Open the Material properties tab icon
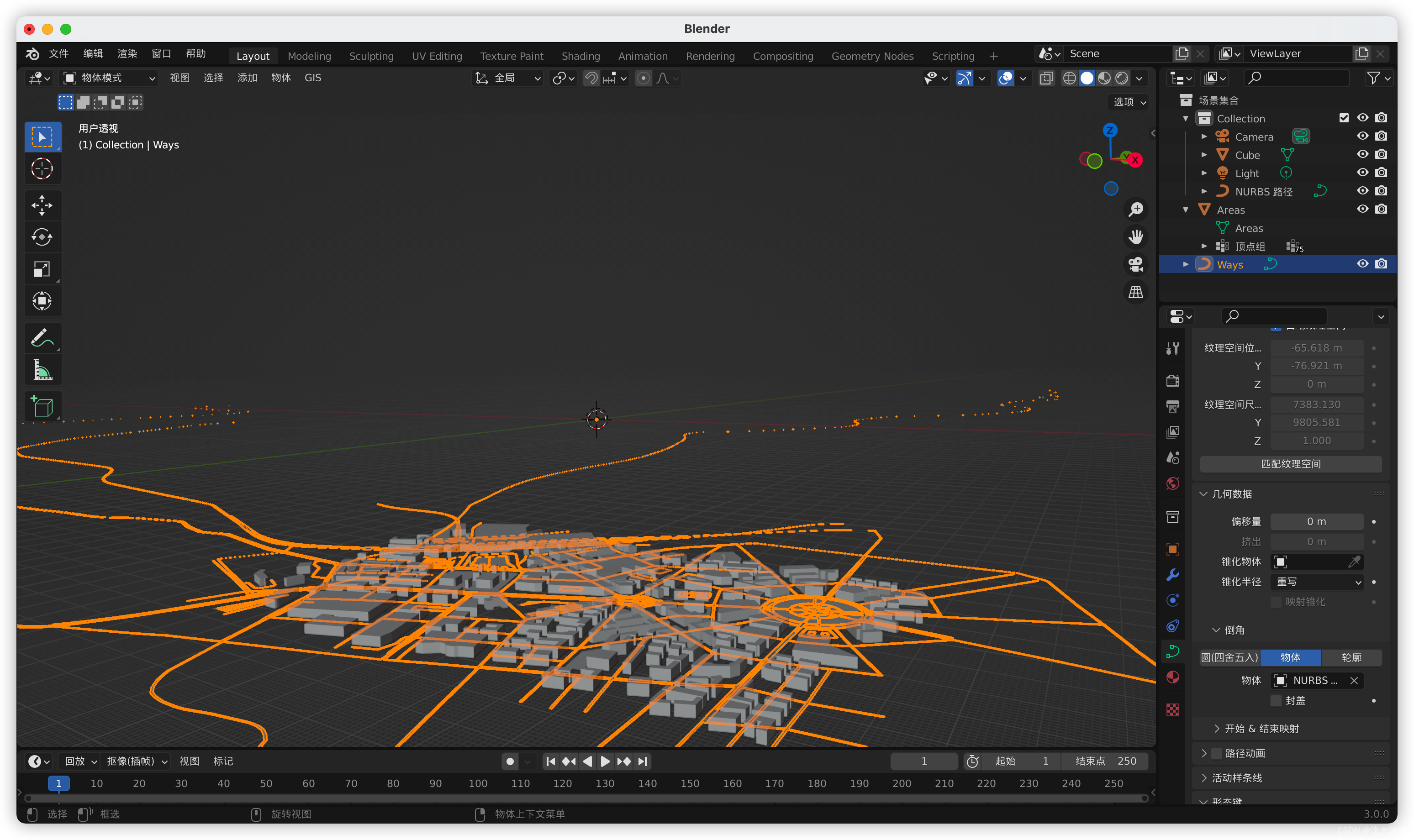 (1173, 677)
